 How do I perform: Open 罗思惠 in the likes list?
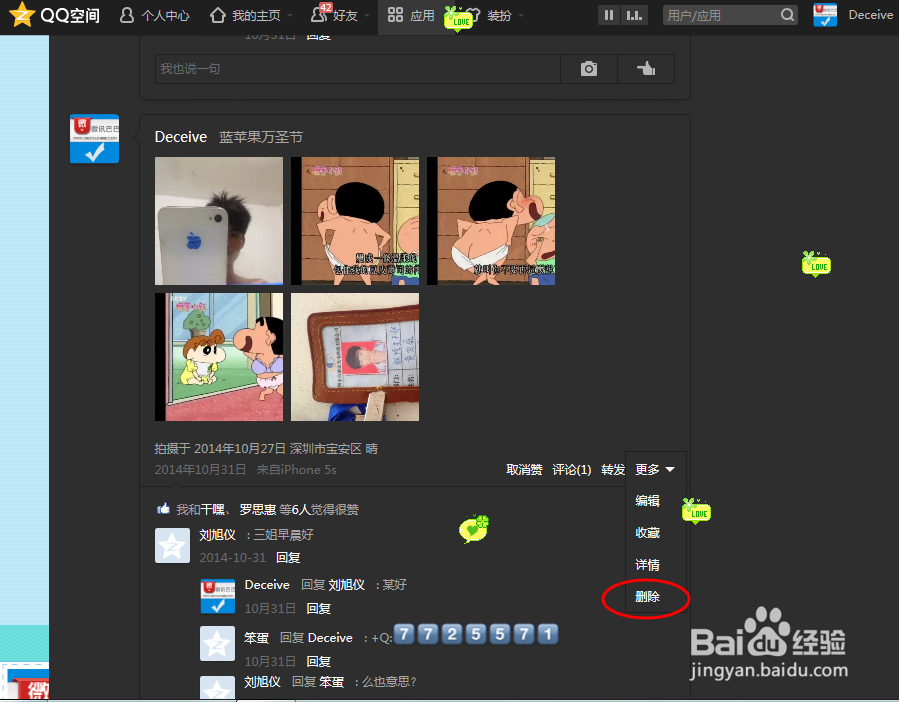click(257, 510)
